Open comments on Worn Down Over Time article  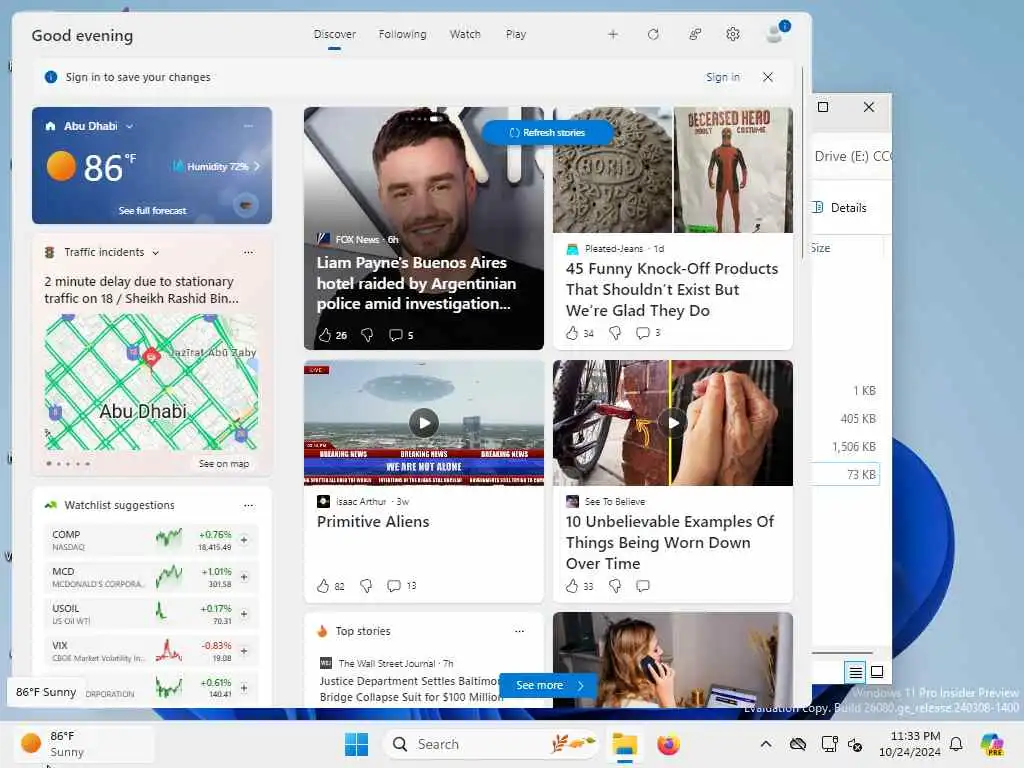pyautogui.click(x=643, y=586)
